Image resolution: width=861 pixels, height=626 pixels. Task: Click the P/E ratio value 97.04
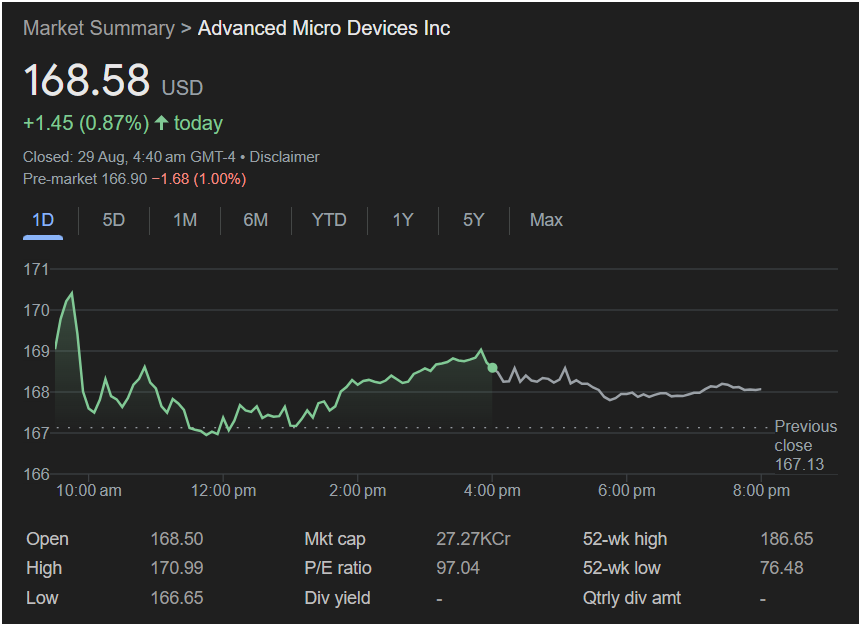point(458,568)
